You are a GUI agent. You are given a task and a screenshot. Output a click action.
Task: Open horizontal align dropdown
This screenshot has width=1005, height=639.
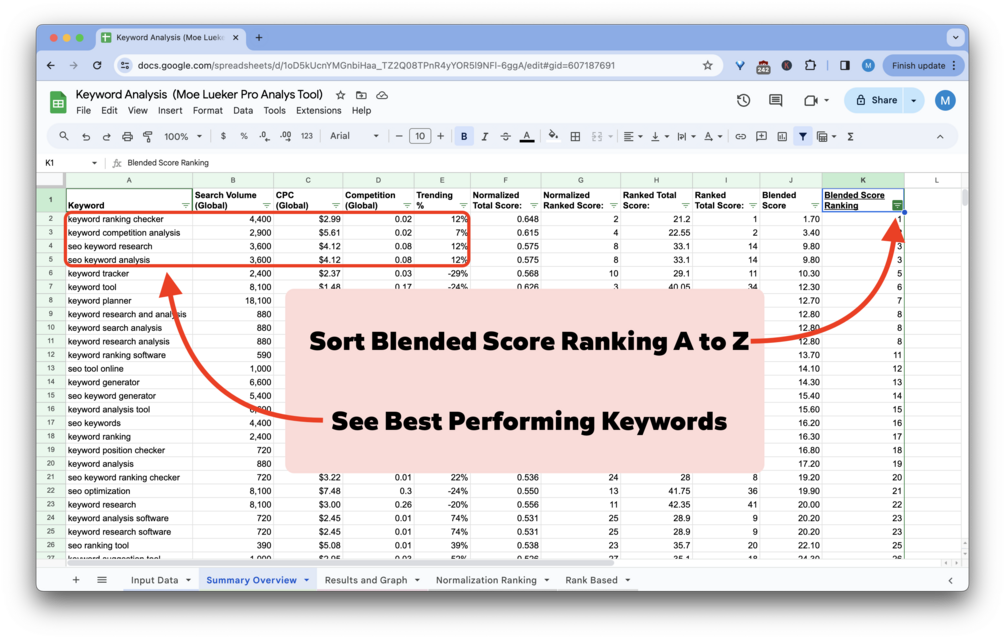tap(633, 137)
